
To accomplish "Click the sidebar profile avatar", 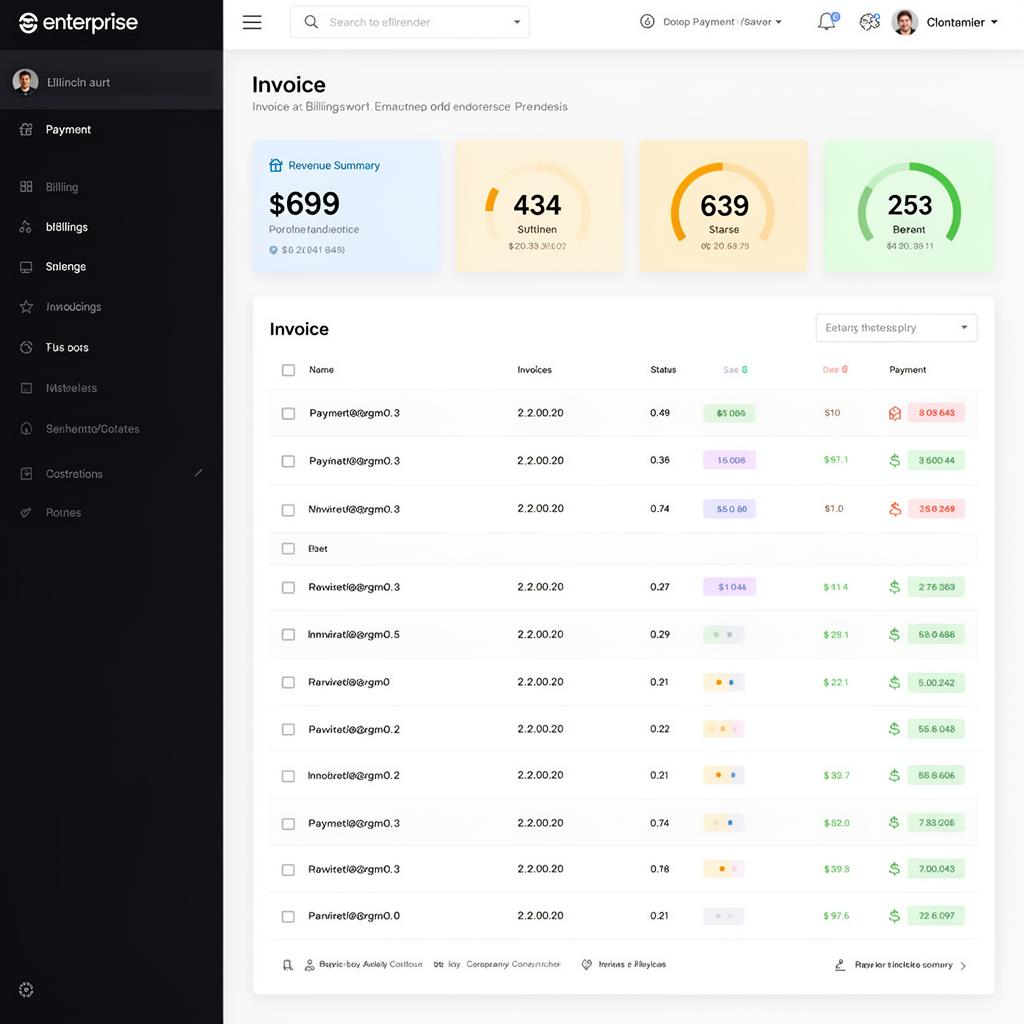I will tap(25, 82).
